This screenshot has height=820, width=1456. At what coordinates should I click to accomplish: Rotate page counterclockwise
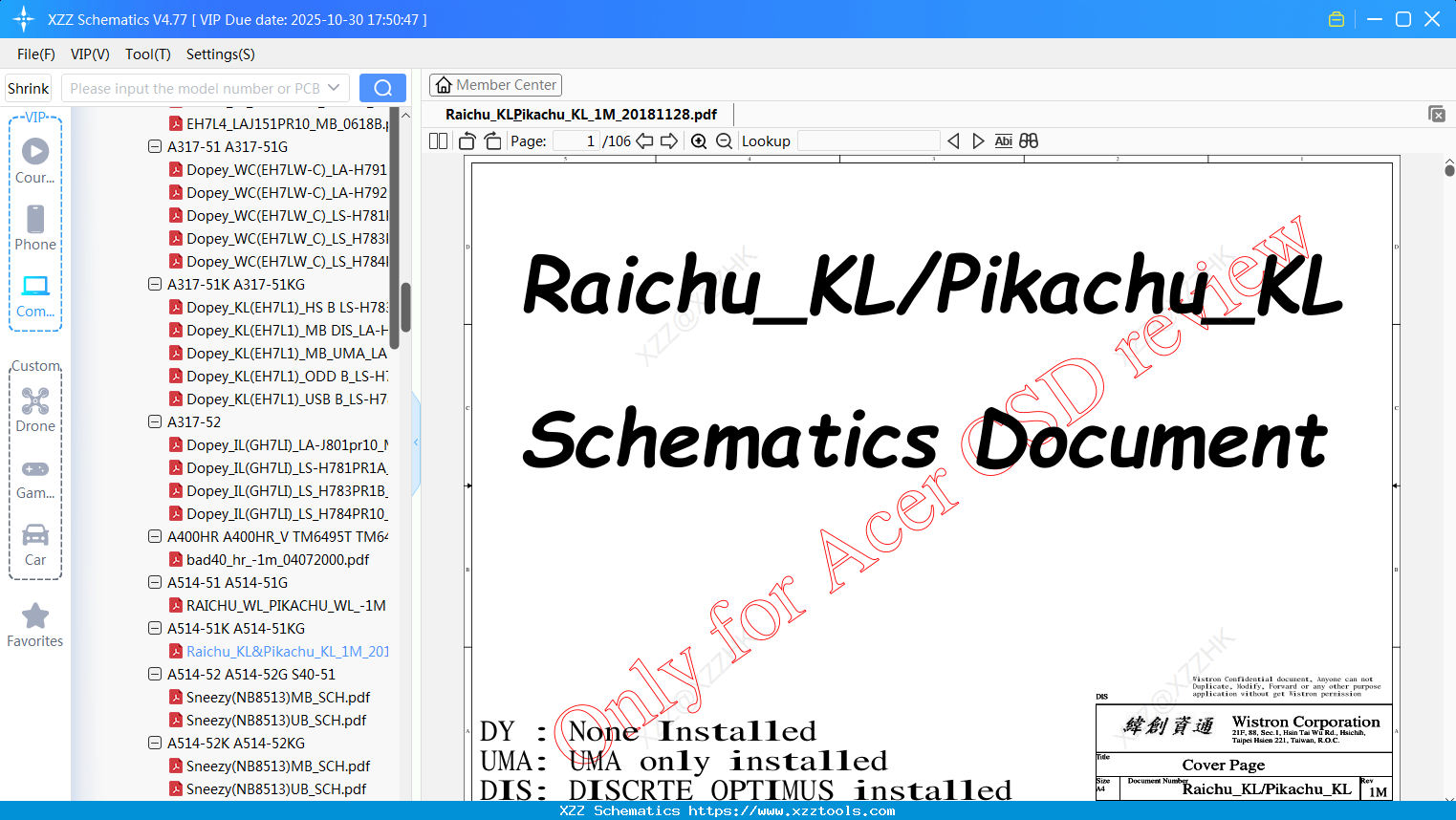point(467,141)
